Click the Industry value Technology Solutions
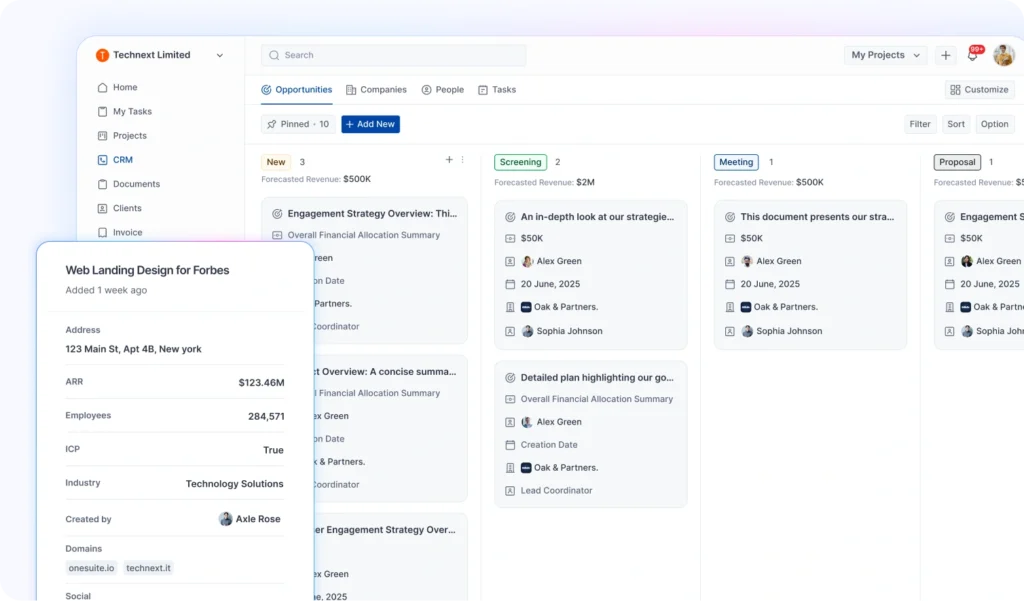The width and height of the screenshot is (1024, 601). point(234,484)
